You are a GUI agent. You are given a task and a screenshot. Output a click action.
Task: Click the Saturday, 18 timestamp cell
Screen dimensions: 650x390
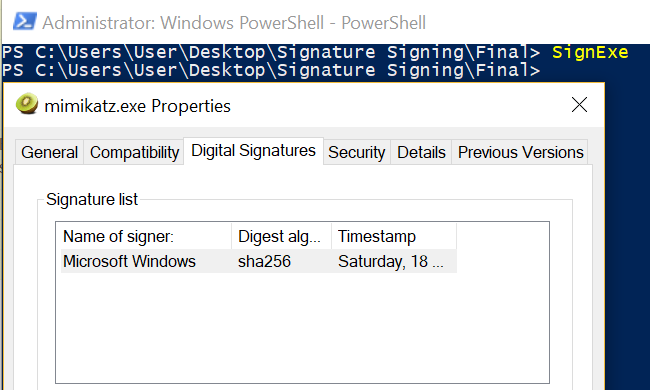point(390,262)
